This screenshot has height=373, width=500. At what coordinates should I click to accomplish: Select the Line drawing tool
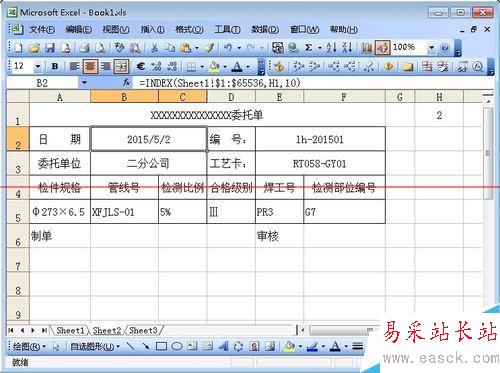point(131,346)
